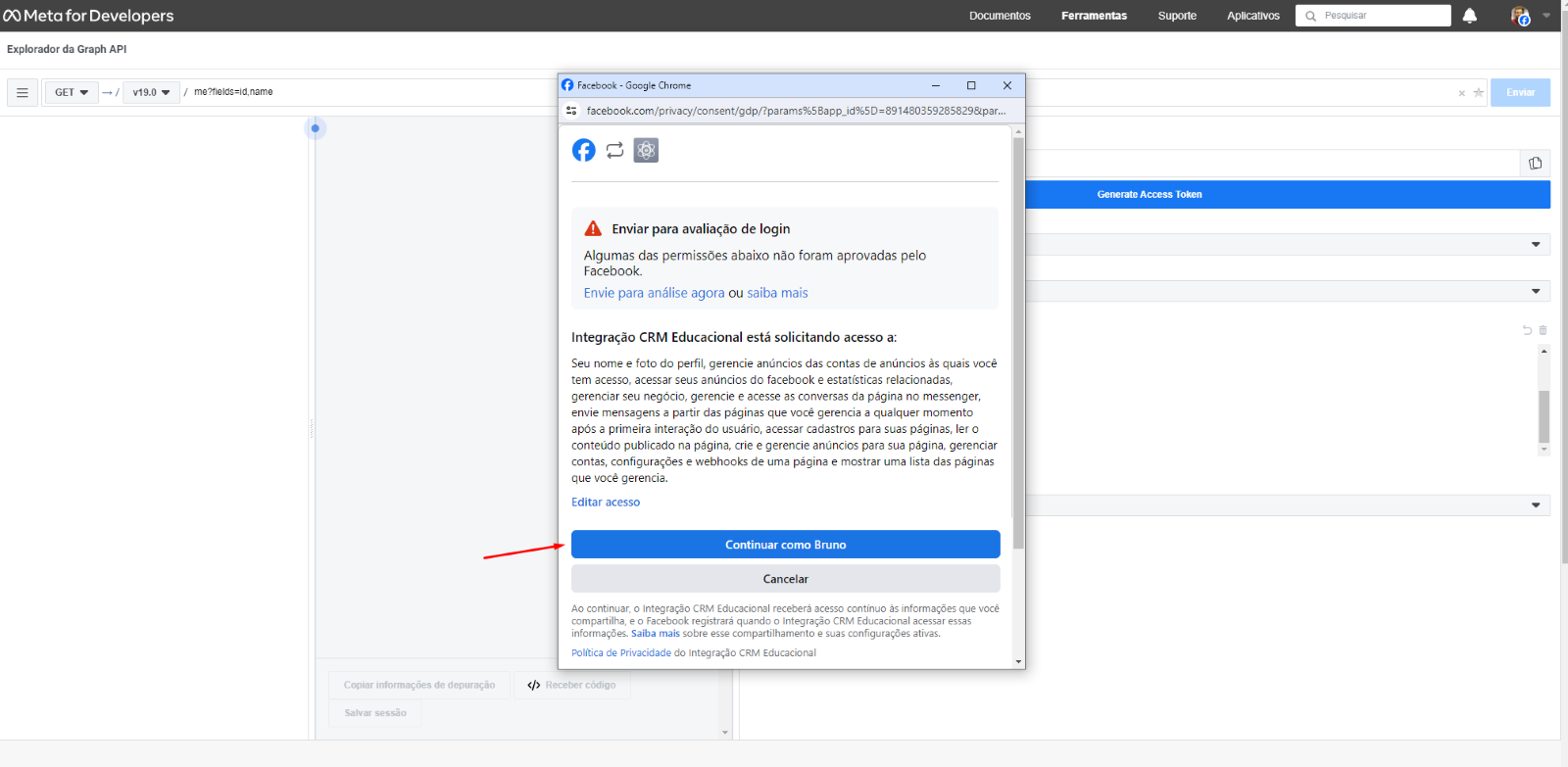This screenshot has height=767, width=1568.
Task: Click the Enviar para avaliação de login heading
Action: click(x=701, y=228)
